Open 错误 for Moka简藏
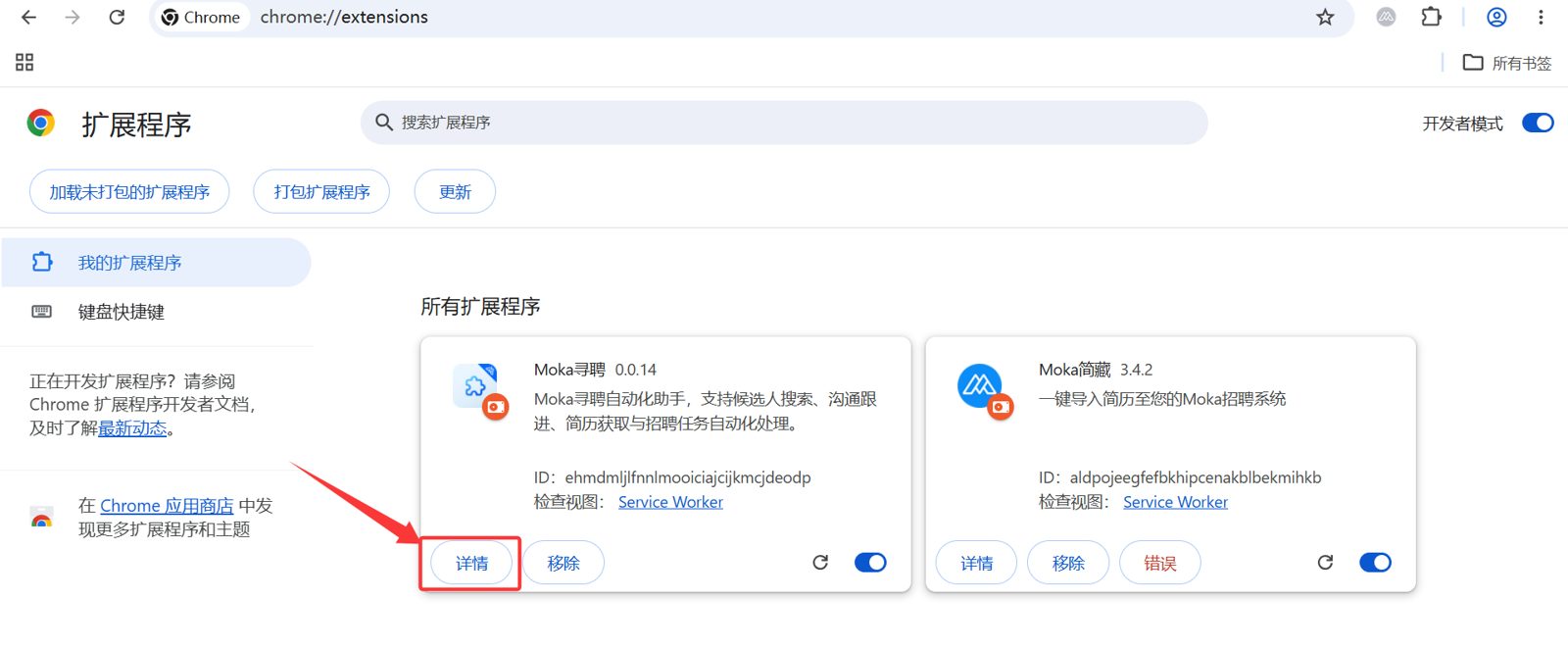1568x649 pixels. click(x=1160, y=563)
